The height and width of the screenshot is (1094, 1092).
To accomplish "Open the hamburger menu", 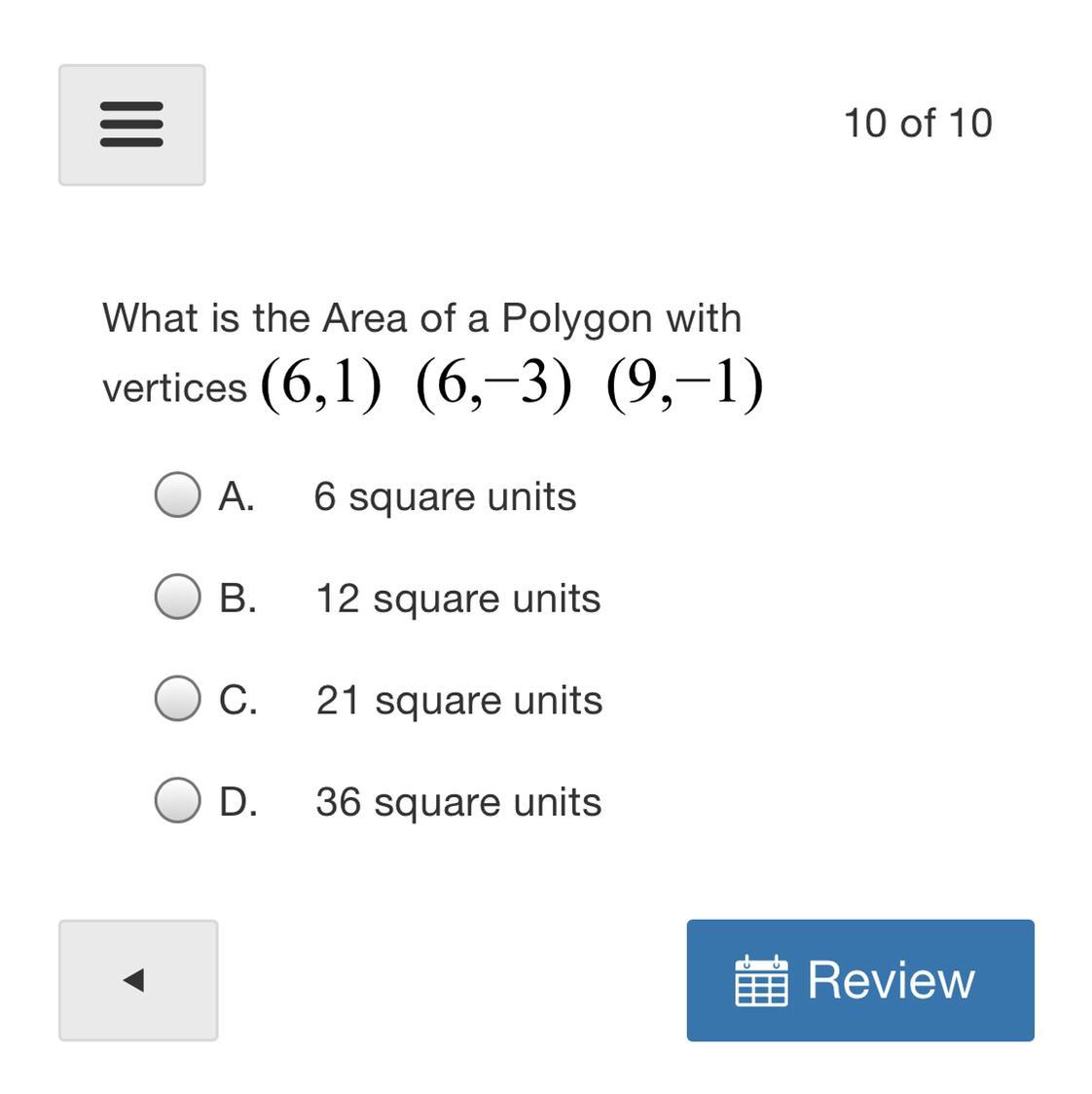I will pyautogui.click(x=131, y=125).
